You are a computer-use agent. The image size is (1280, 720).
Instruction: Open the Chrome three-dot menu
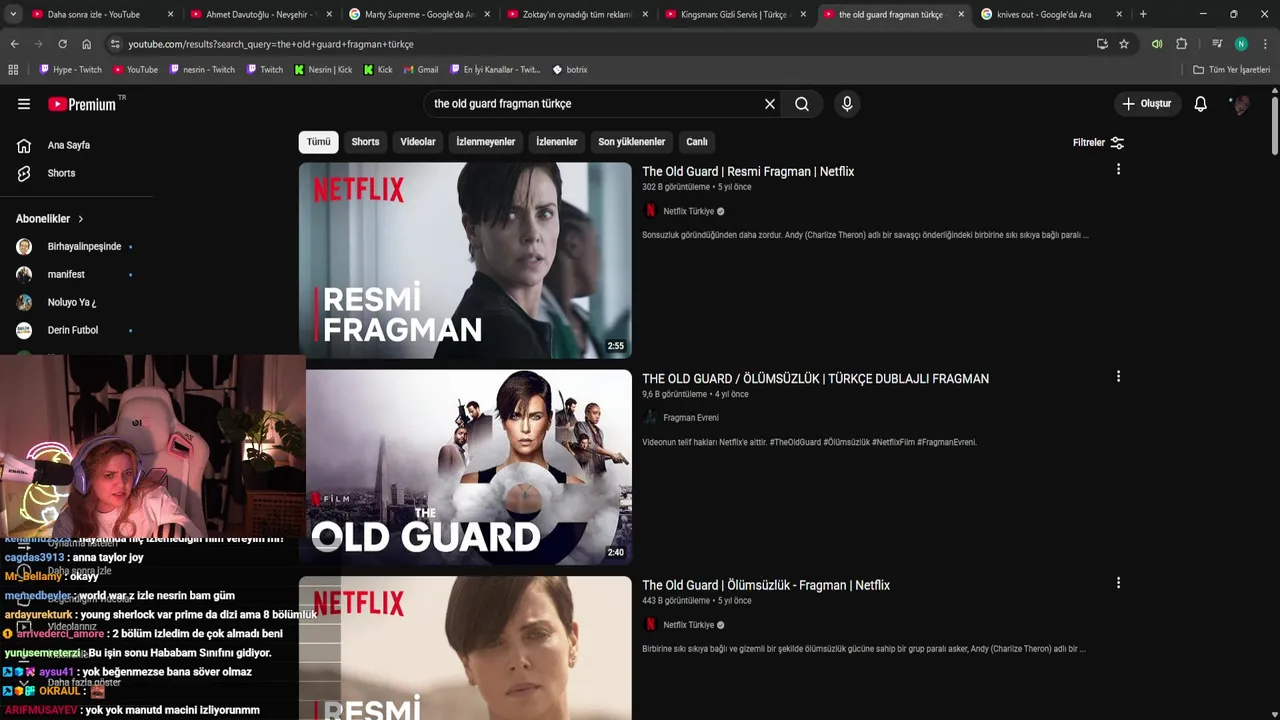click(x=1265, y=44)
